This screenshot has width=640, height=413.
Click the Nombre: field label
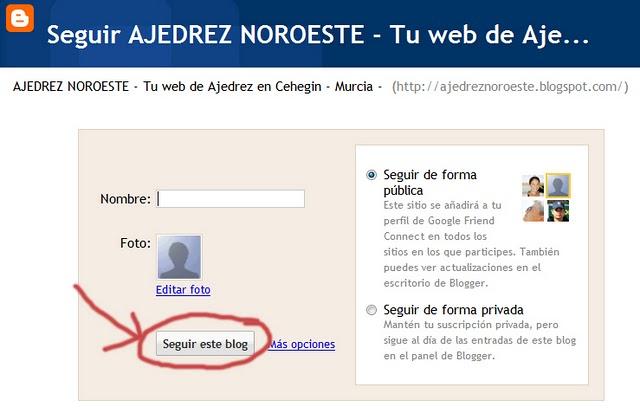tap(125, 199)
